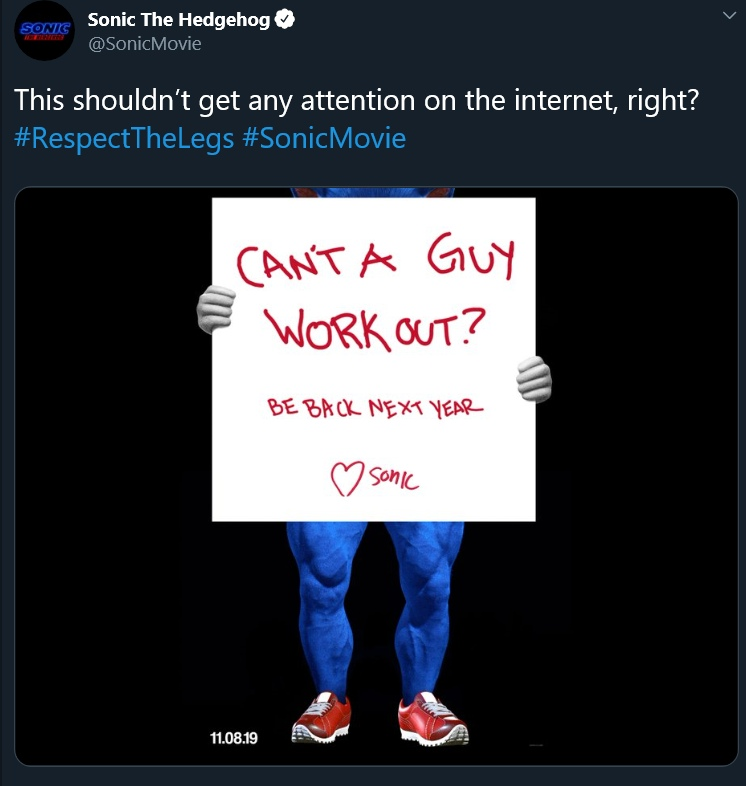Image resolution: width=746 pixels, height=786 pixels.
Task: Open the Sonic movie profile avatar
Action: click(x=43, y=30)
